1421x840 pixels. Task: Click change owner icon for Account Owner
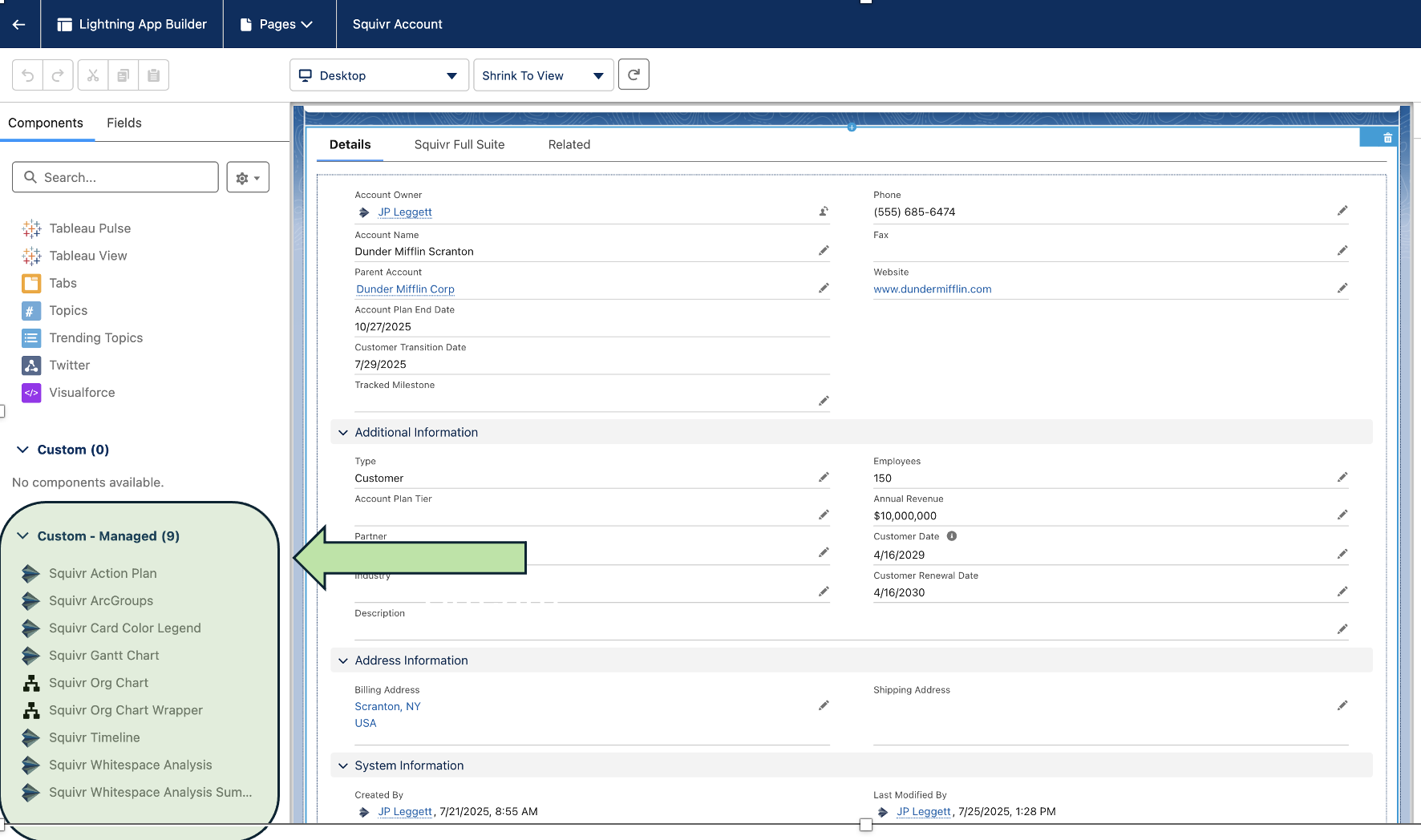pos(824,212)
